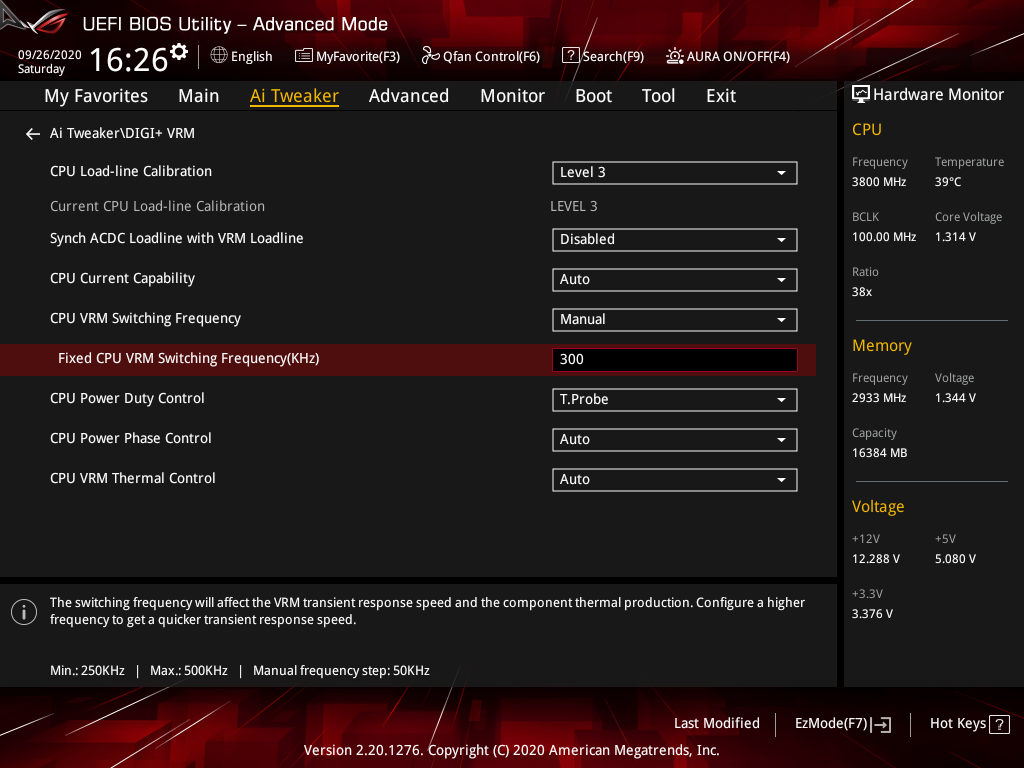Open MyFavorite(F3) list icon

(303, 56)
